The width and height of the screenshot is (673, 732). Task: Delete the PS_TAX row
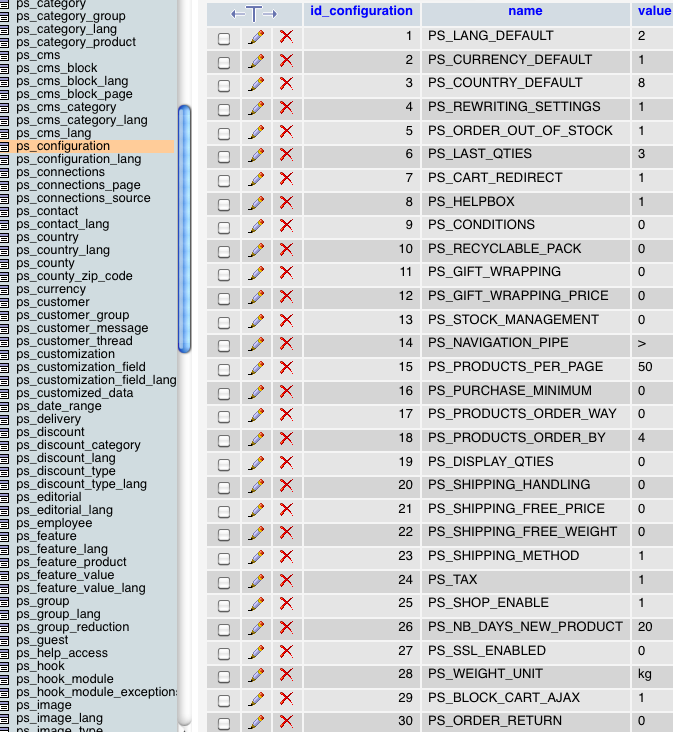[x=287, y=581]
